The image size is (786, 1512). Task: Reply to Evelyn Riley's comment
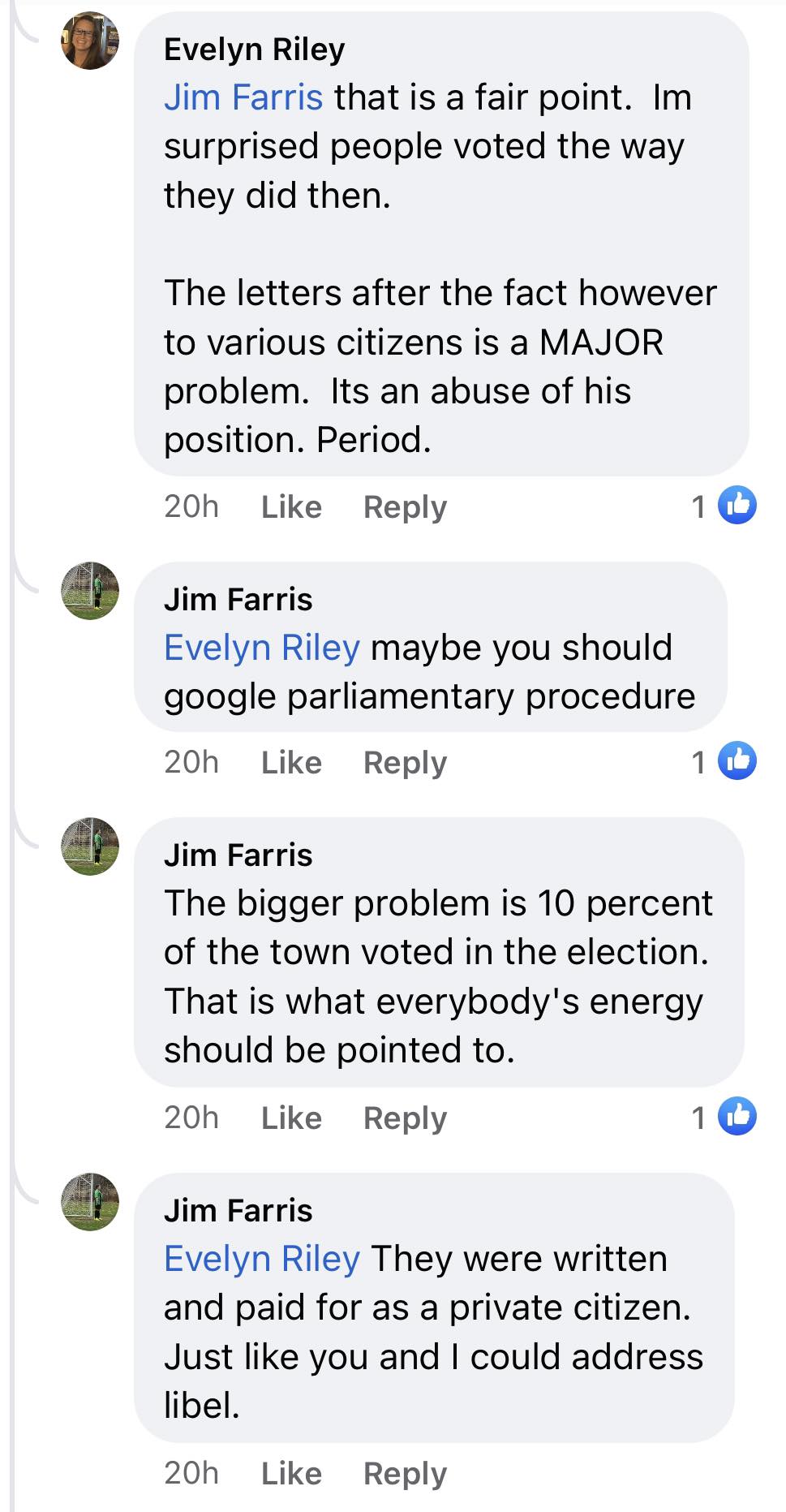(x=405, y=507)
